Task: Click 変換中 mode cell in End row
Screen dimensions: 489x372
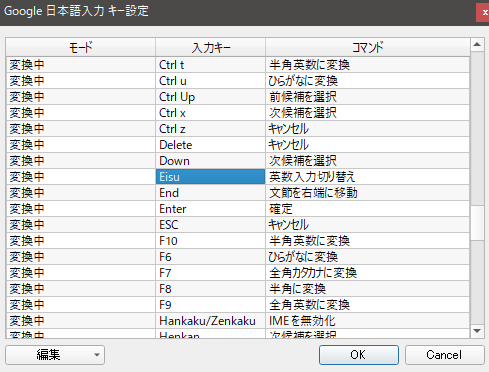Action: click(x=81, y=193)
